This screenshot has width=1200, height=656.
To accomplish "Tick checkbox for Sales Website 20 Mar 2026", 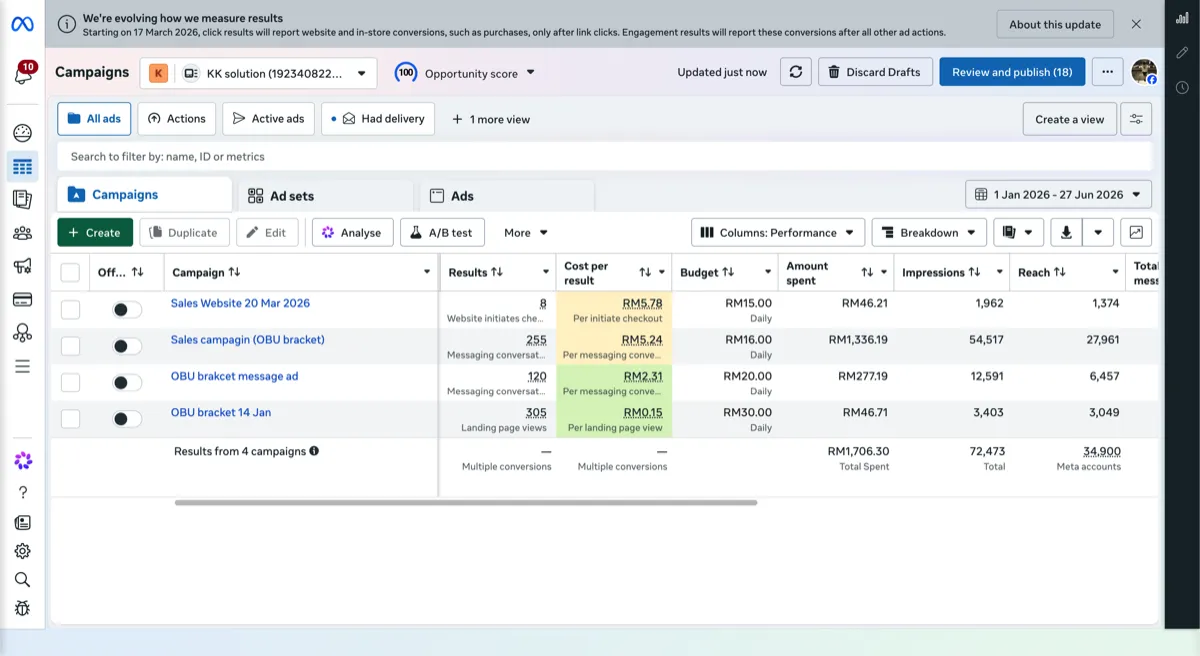I will coord(70,310).
